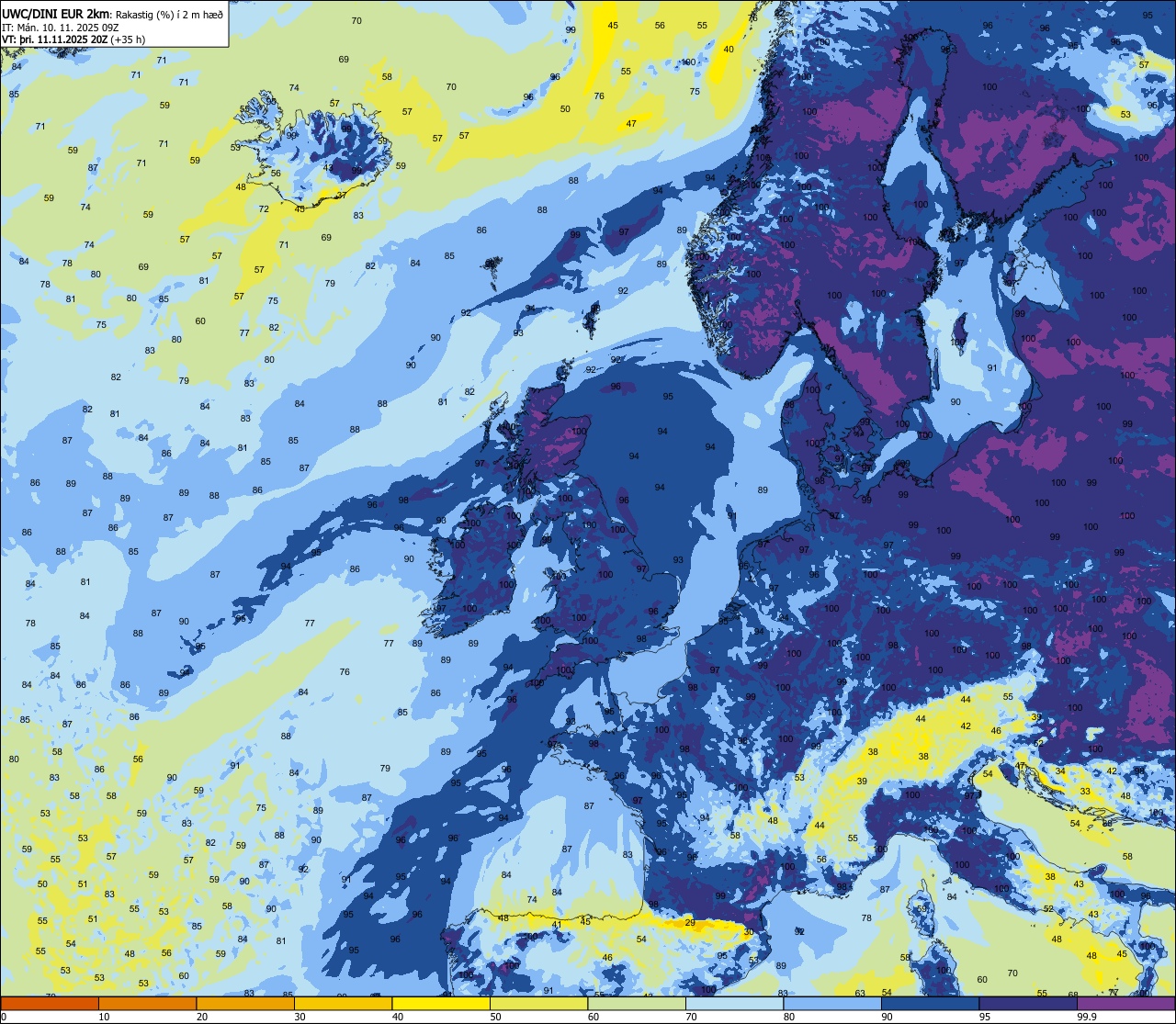Click the legend scale label 60

point(594,1017)
